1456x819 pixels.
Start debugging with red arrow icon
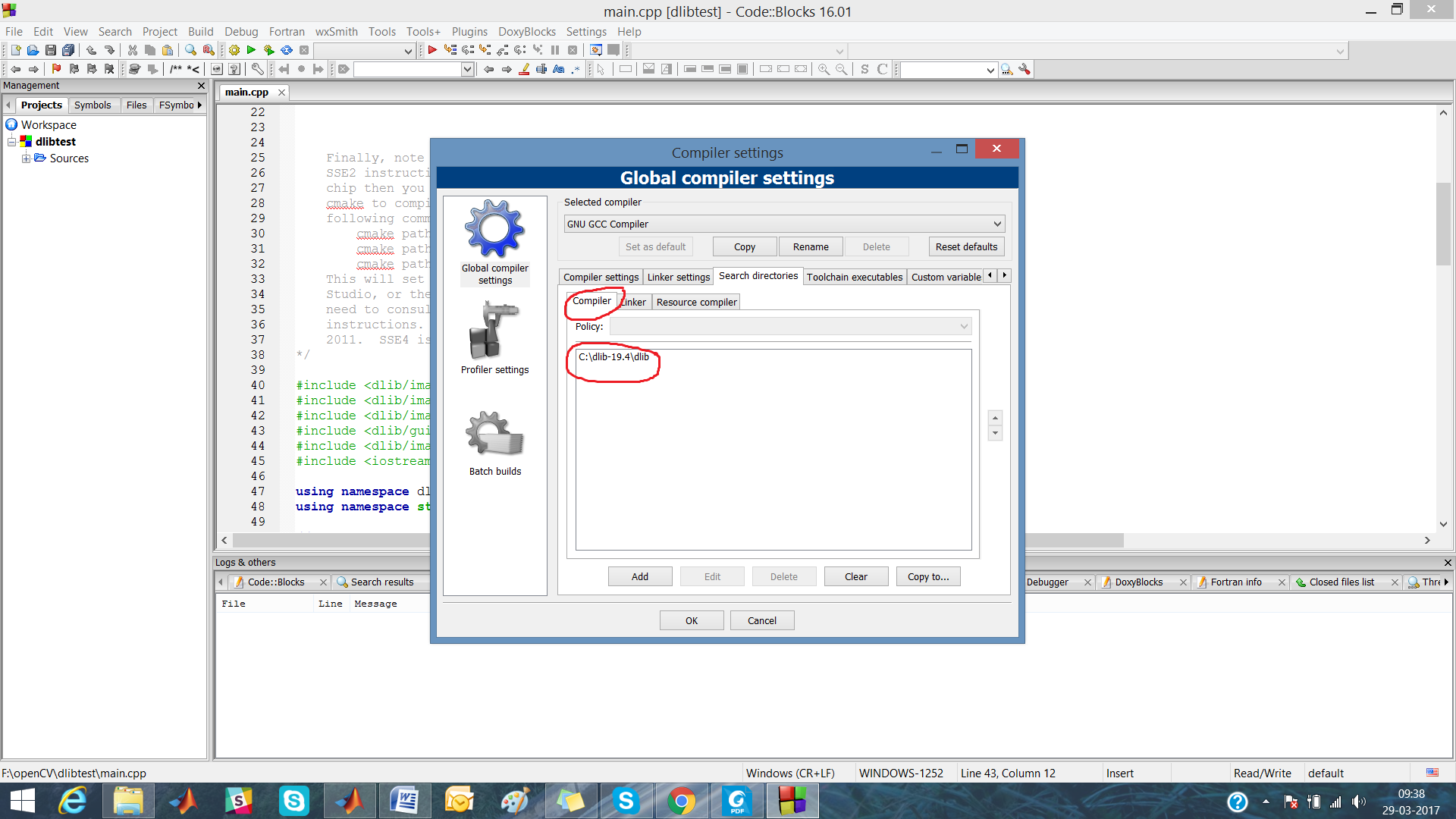(431, 50)
